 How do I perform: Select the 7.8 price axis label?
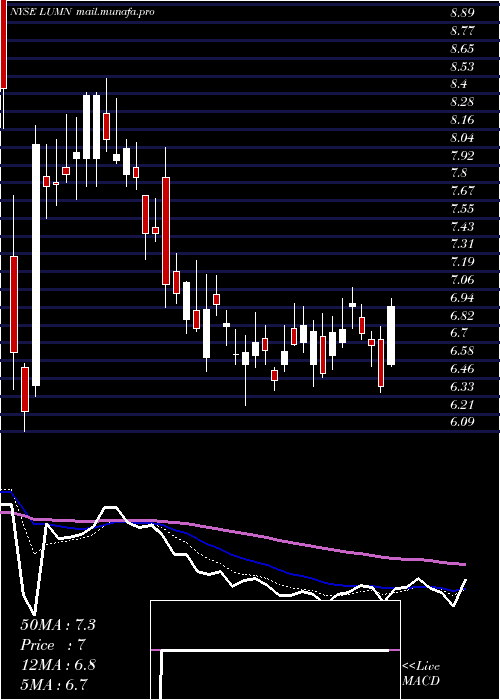click(x=459, y=173)
